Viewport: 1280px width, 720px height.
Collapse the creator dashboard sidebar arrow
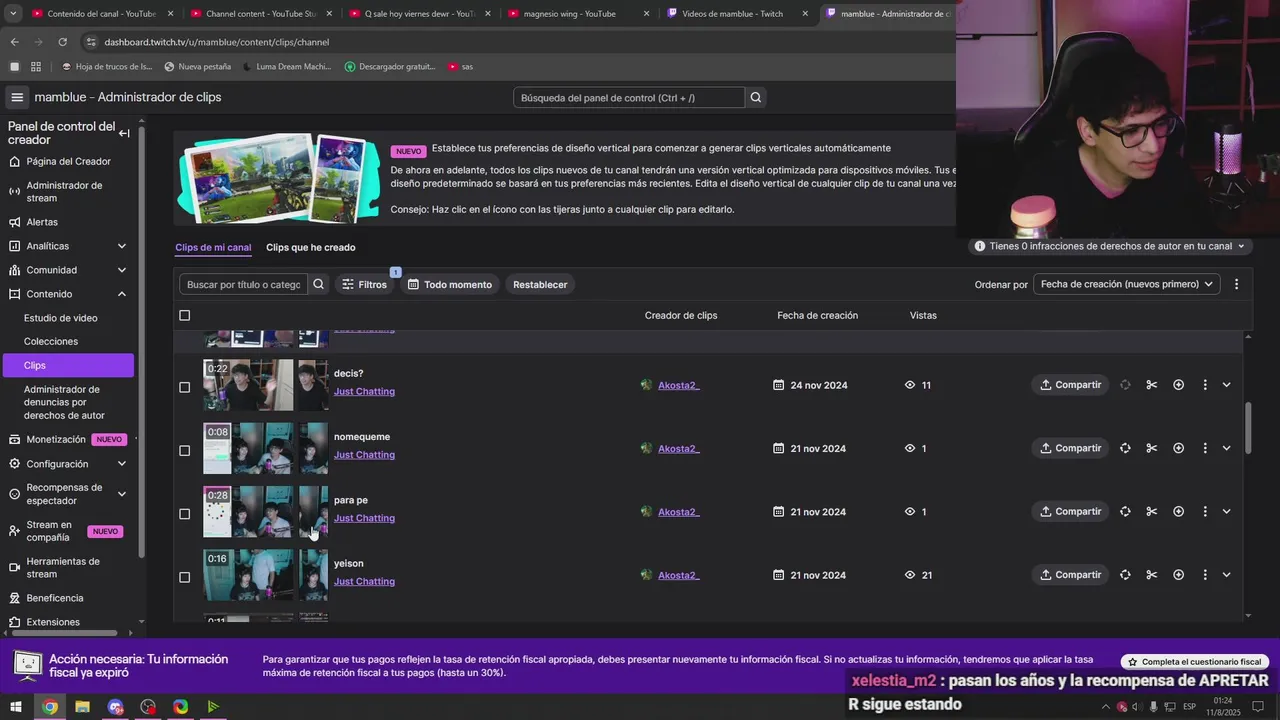(x=124, y=133)
